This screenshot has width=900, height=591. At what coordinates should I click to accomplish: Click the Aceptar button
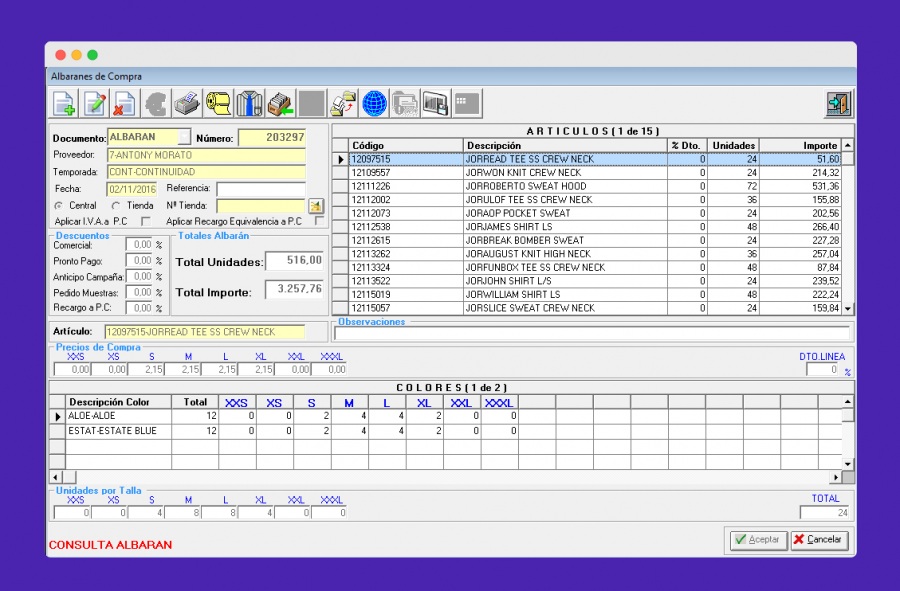pos(758,539)
